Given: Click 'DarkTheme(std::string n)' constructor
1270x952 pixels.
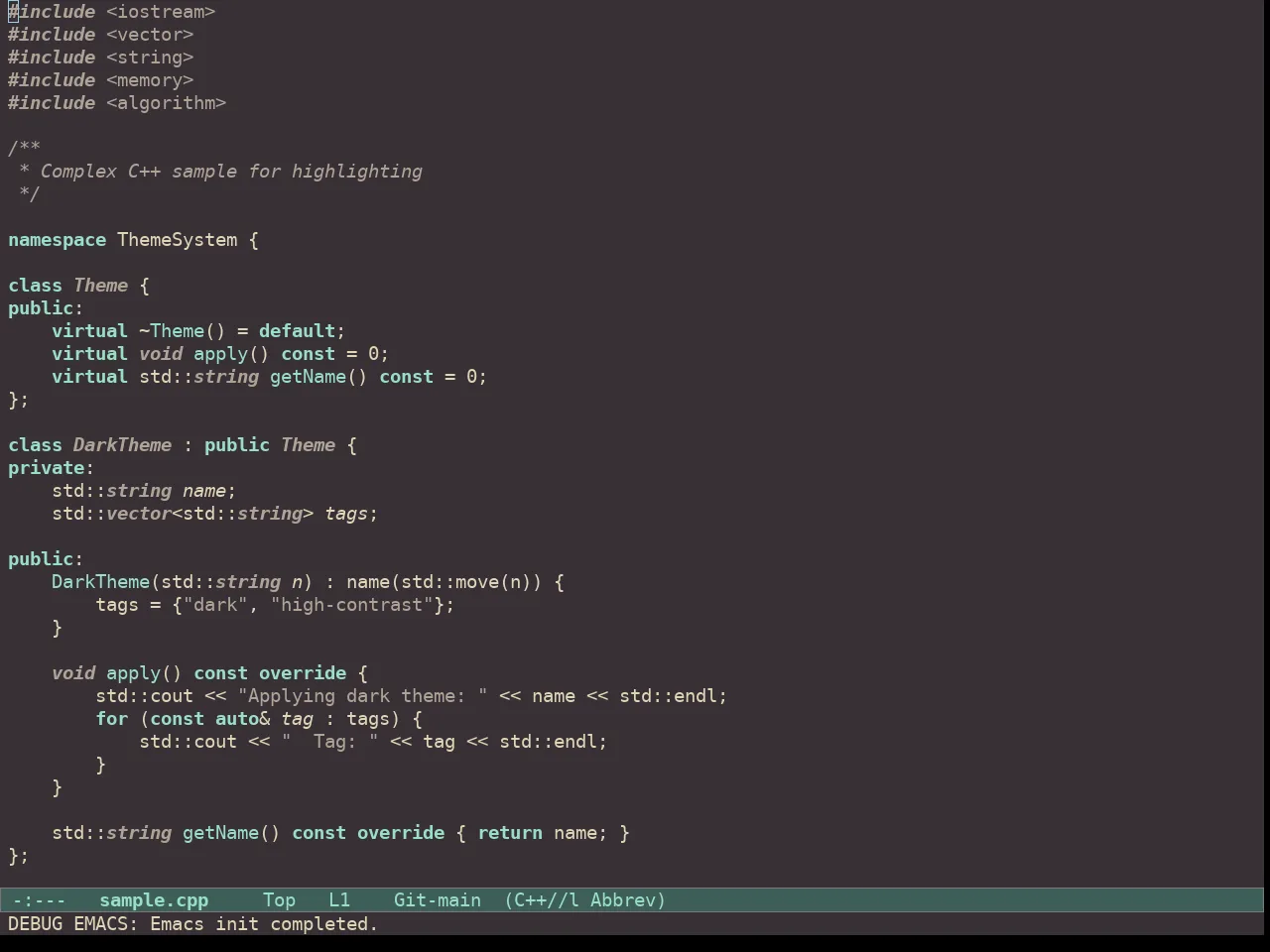Looking at the screenshot, I should (183, 582).
